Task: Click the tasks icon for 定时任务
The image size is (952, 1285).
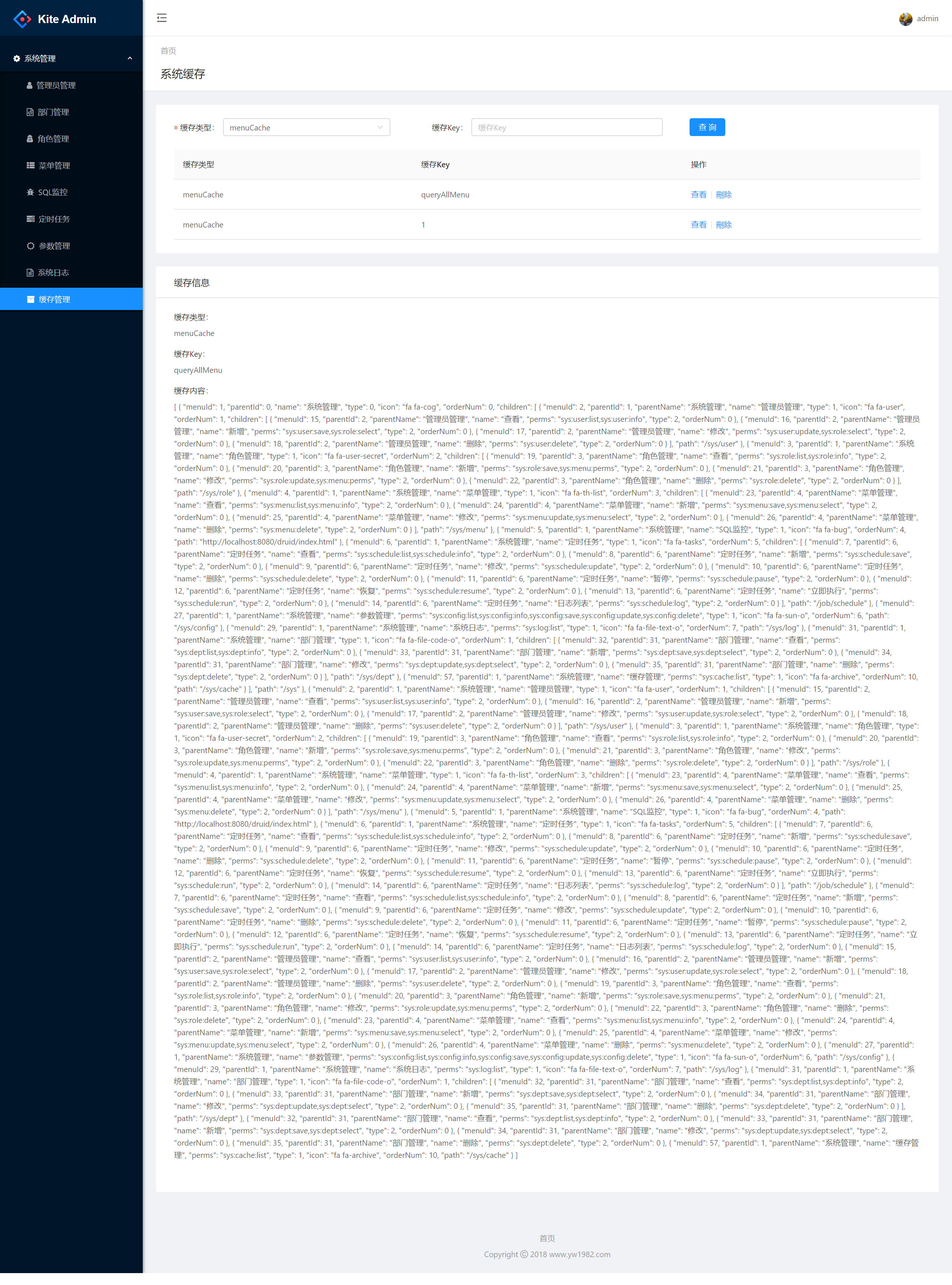Action: [x=30, y=219]
